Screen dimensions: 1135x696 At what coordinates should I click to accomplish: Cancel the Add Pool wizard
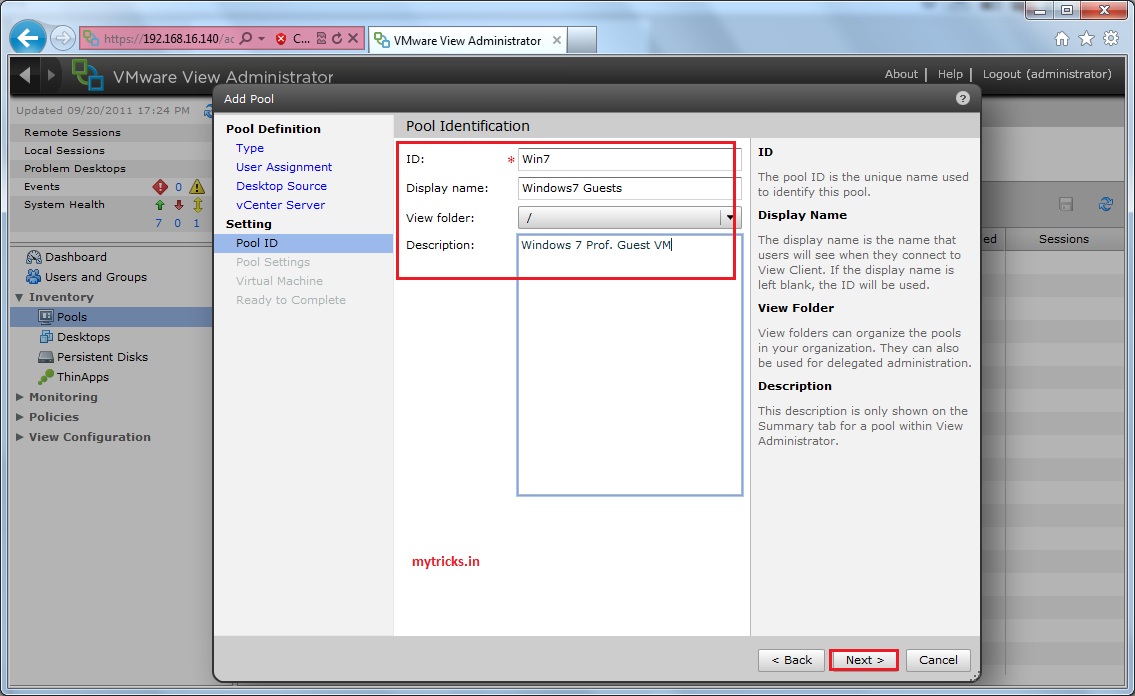click(x=938, y=660)
